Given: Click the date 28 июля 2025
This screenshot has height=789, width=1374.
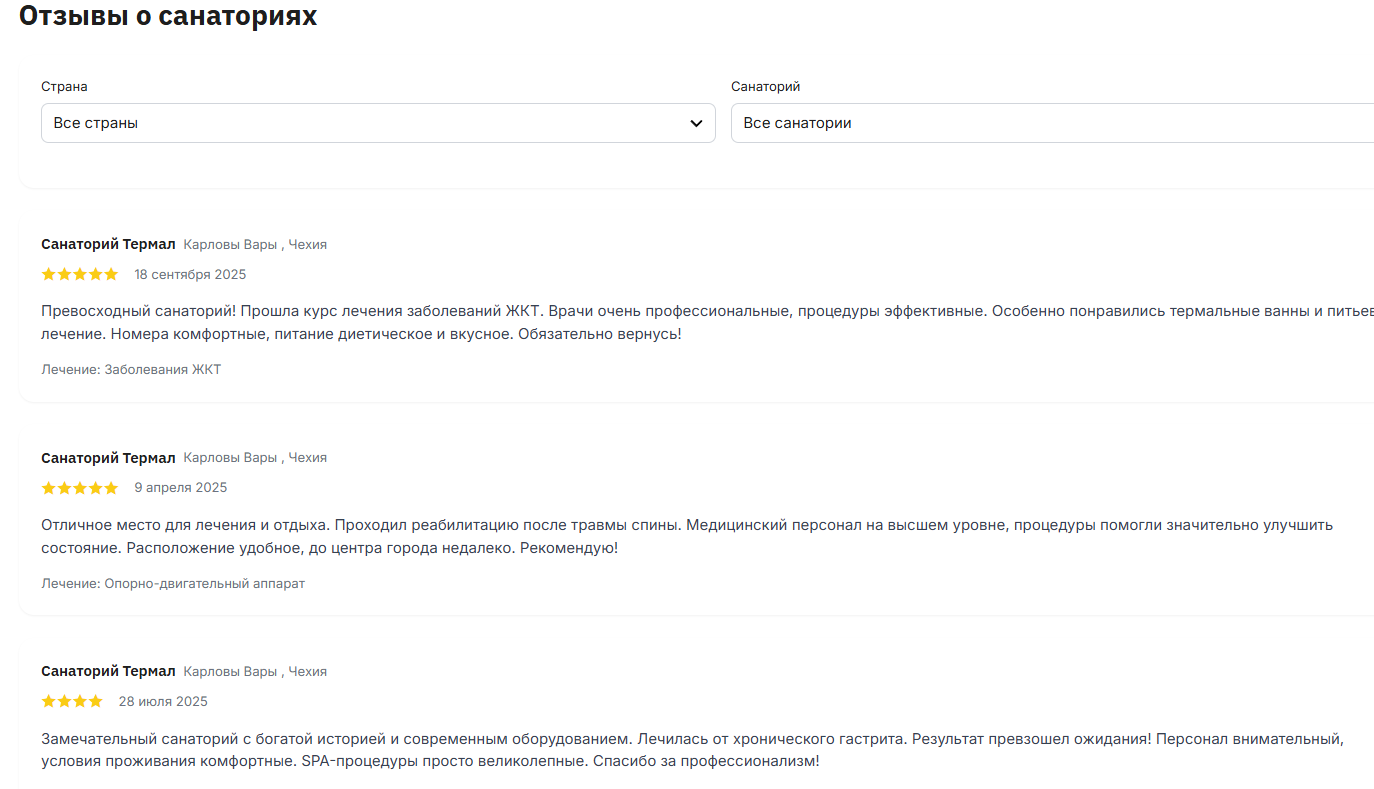Looking at the screenshot, I should pos(163,702).
